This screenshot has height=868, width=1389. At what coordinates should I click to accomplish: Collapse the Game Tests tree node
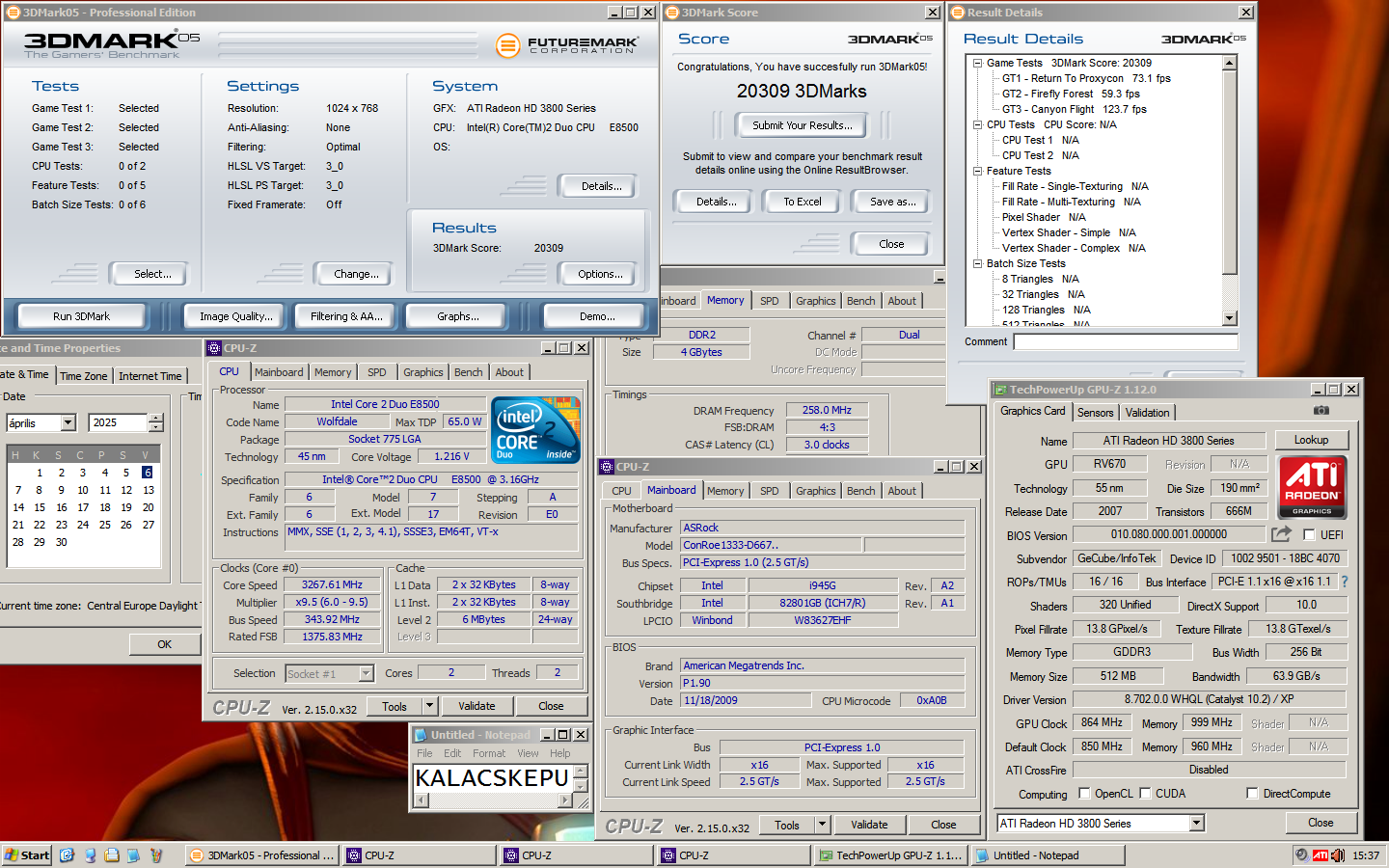(977, 63)
